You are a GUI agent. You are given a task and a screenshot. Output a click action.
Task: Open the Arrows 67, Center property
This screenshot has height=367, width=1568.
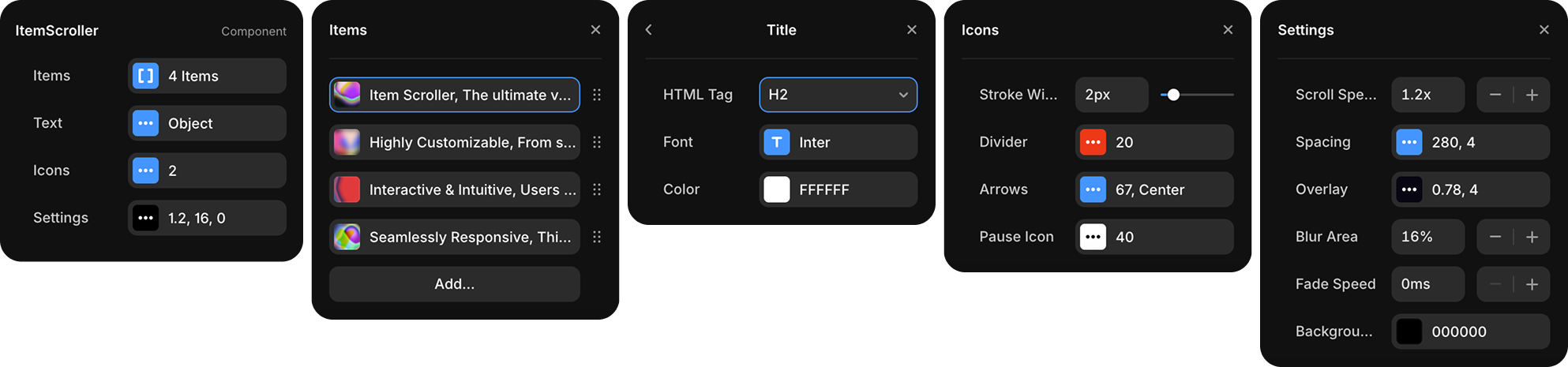[1154, 189]
